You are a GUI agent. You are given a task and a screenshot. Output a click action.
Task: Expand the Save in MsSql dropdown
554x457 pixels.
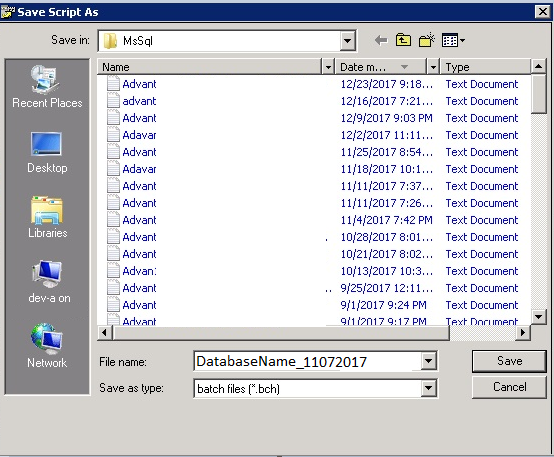(x=347, y=41)
